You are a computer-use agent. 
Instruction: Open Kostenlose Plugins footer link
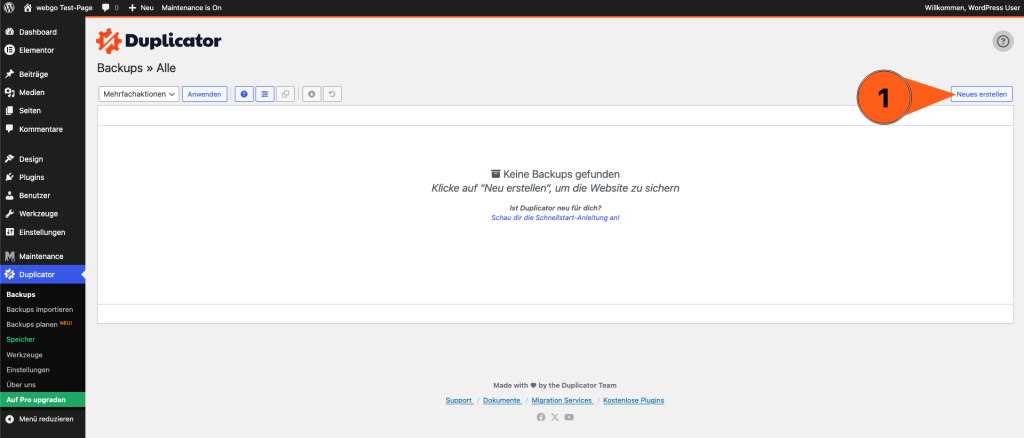pyautogui.click(x=634, y=401)
